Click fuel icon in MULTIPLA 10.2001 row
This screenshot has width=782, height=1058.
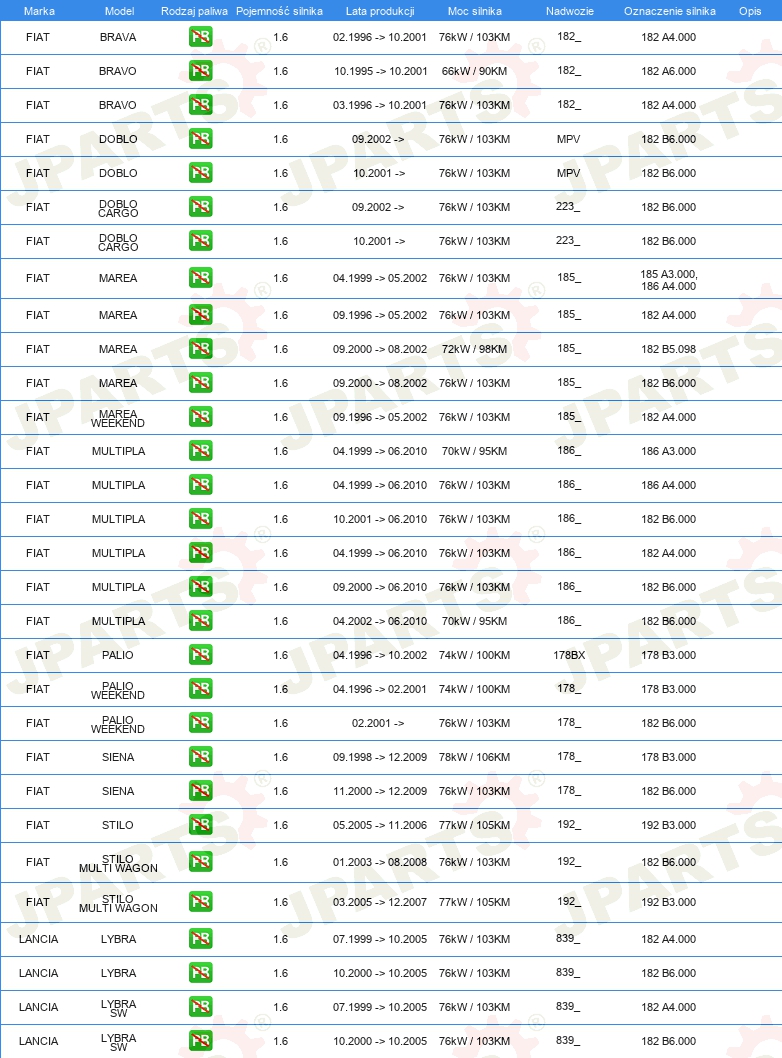(x=200, y=519)
